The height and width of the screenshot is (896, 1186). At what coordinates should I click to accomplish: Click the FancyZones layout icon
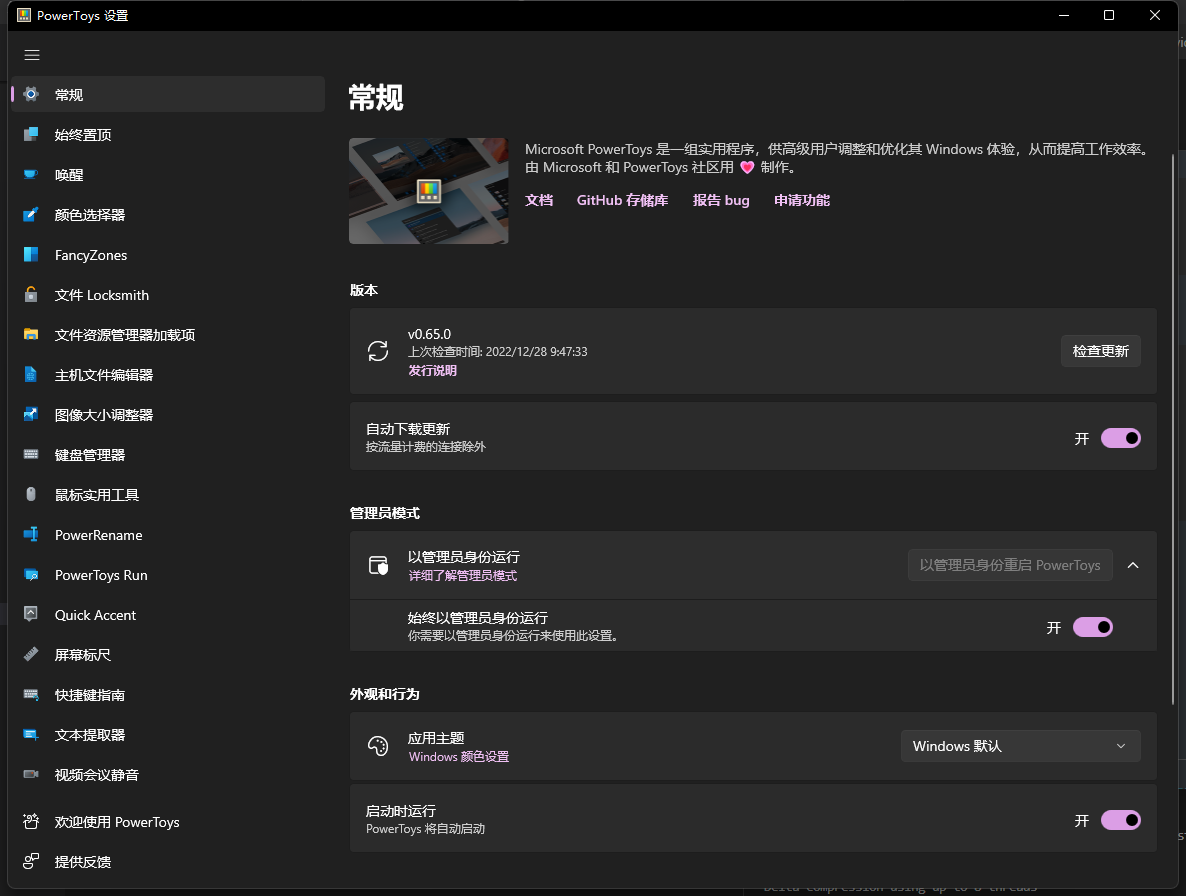[31, 255]
